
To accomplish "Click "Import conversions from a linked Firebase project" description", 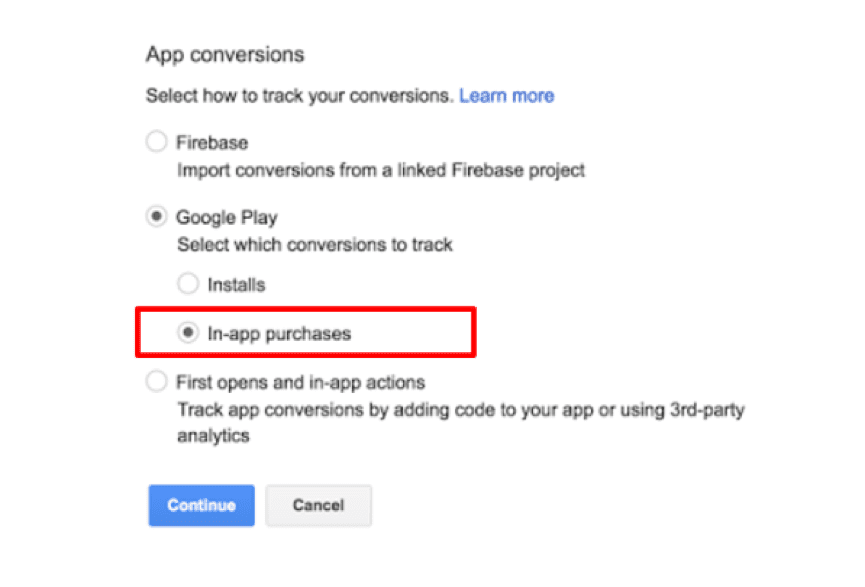I will coord(381,170).
